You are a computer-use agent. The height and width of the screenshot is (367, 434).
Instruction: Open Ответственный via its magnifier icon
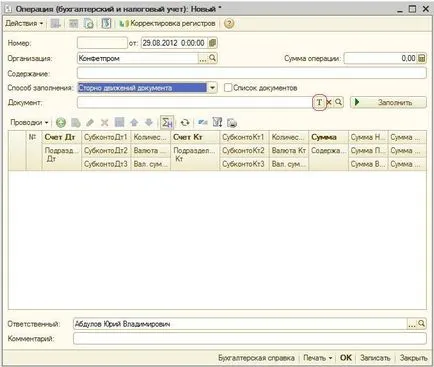tap(421, 324)
